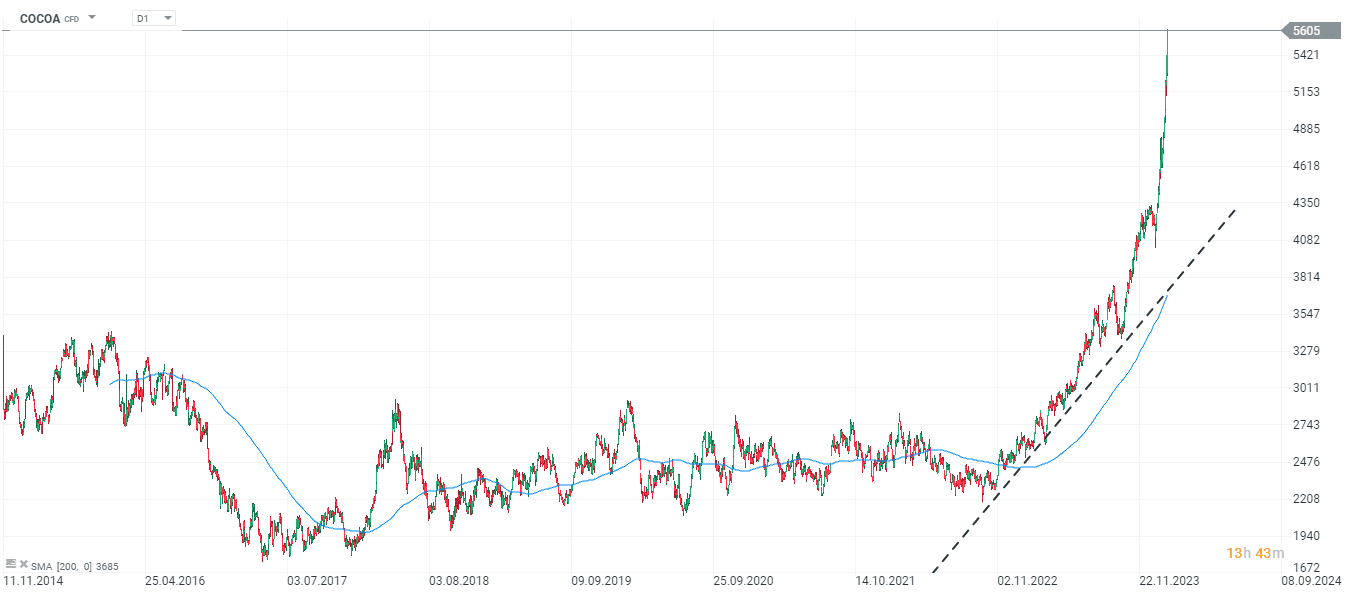
Task: Click the 11.11.2014 date on time axis
Action: [31, 580]
